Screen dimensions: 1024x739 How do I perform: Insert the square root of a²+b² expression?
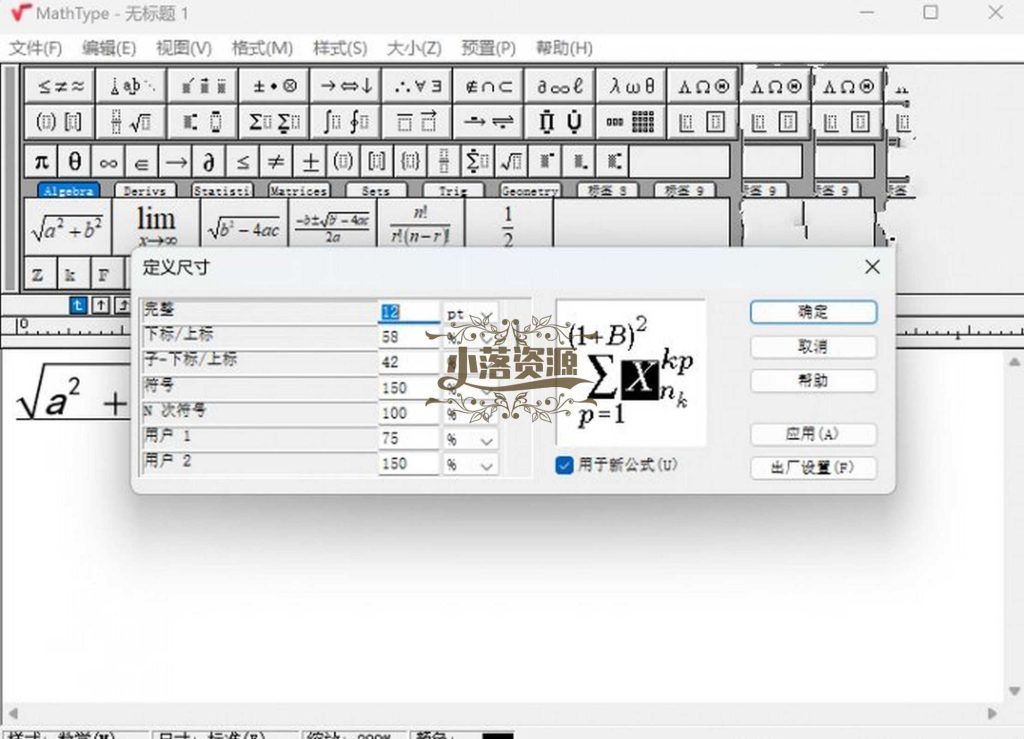67,227
